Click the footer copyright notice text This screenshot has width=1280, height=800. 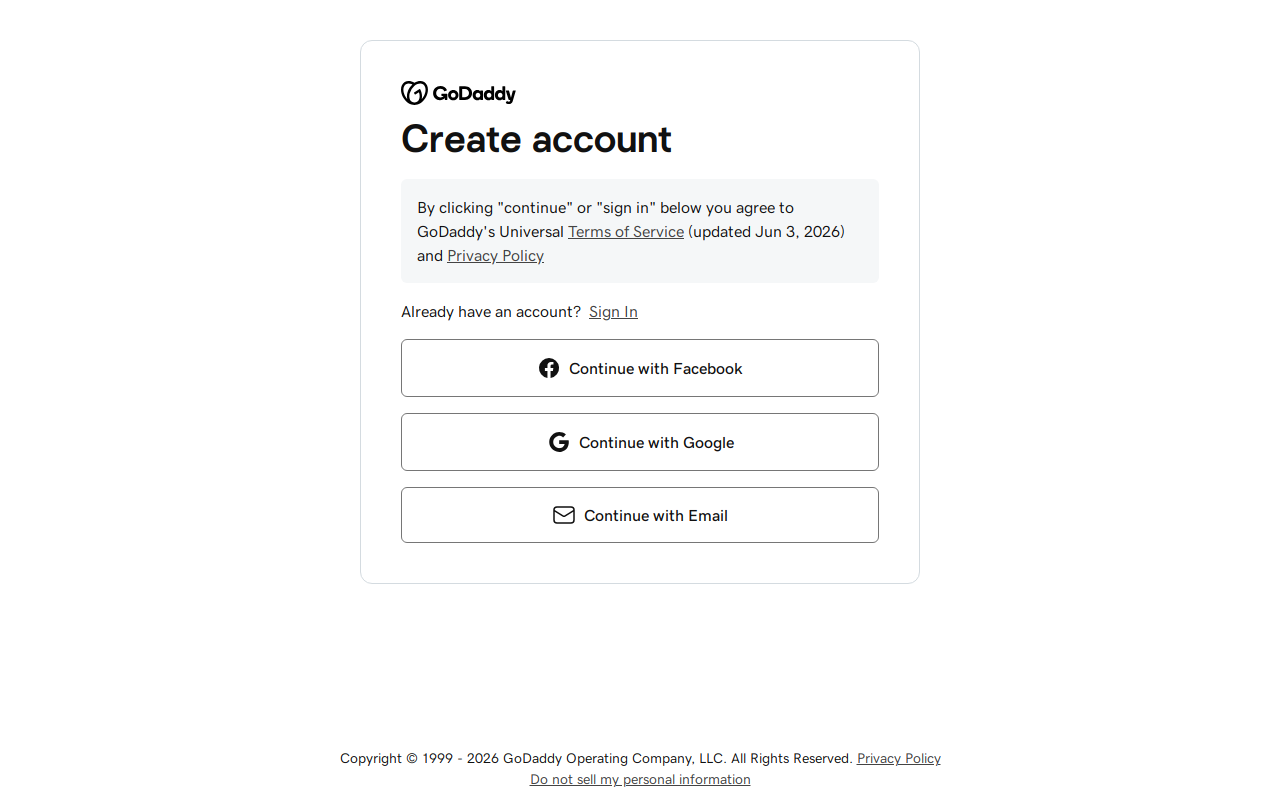[596, 759]
